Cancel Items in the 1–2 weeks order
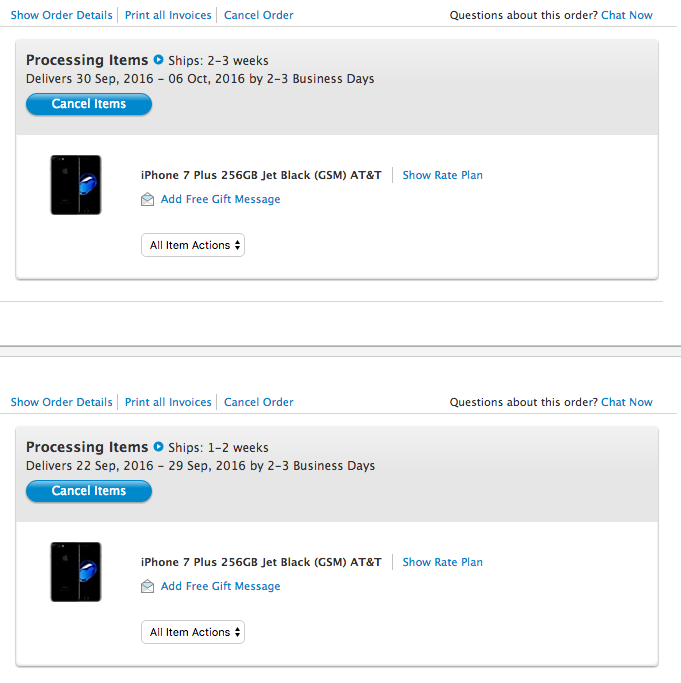681x683 pixels. pyautogui.click(x=89, y=491)
